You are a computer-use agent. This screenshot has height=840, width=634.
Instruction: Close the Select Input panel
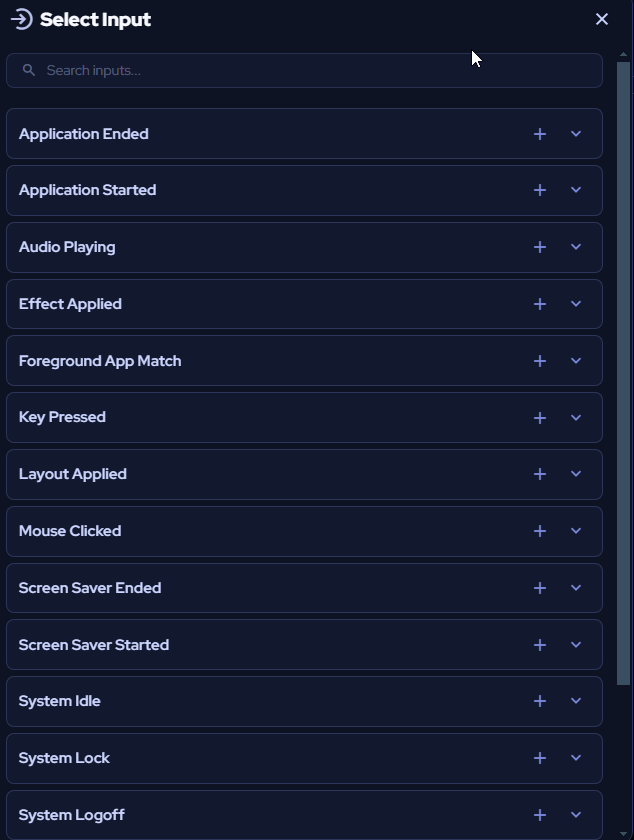coord(602,19)
